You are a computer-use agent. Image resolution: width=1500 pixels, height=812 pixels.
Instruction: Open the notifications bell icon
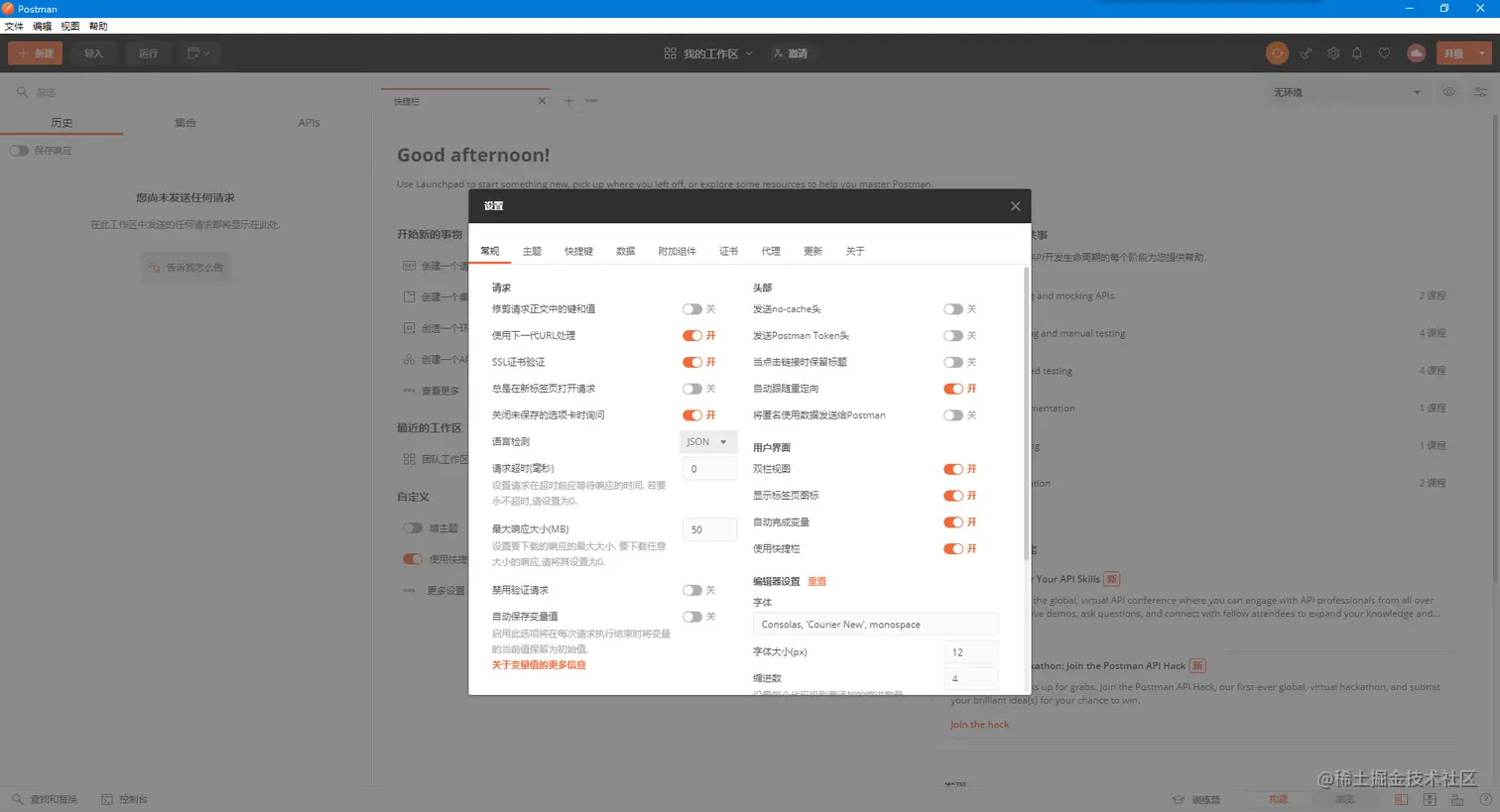point(1357,54)
